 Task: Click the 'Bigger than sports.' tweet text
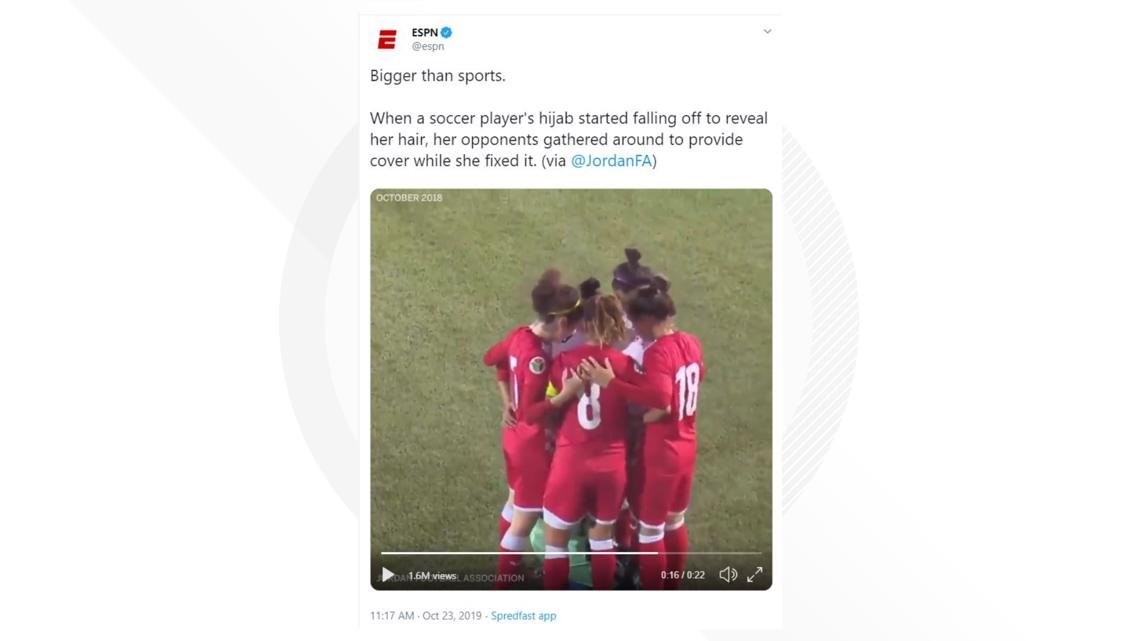coord(438,76)
